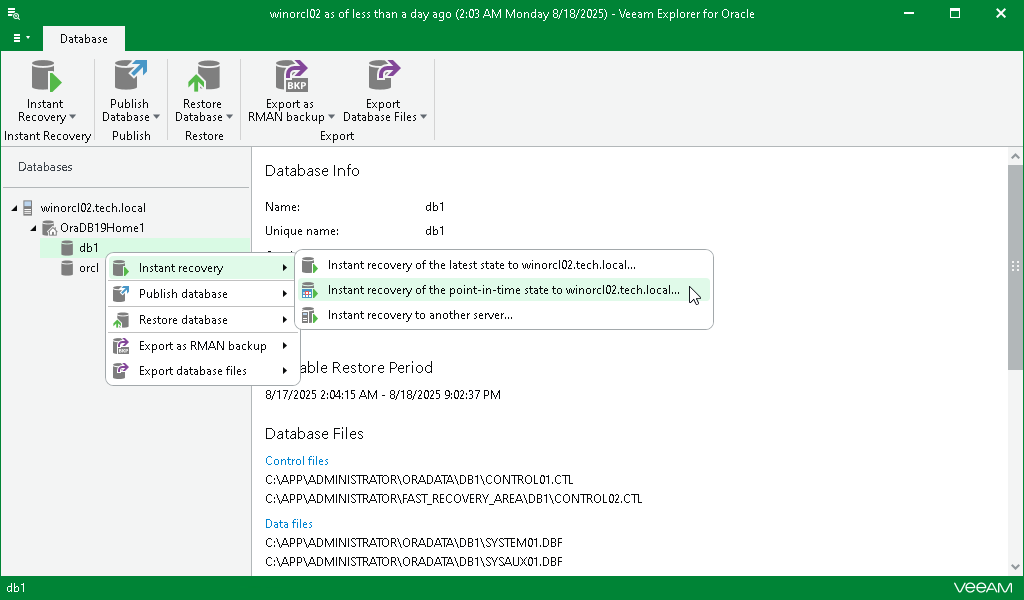The width and height of the screenshot is (1024, 600).
Task: Open the Restore Database dropdown arrow
Action: pos(228,117)
